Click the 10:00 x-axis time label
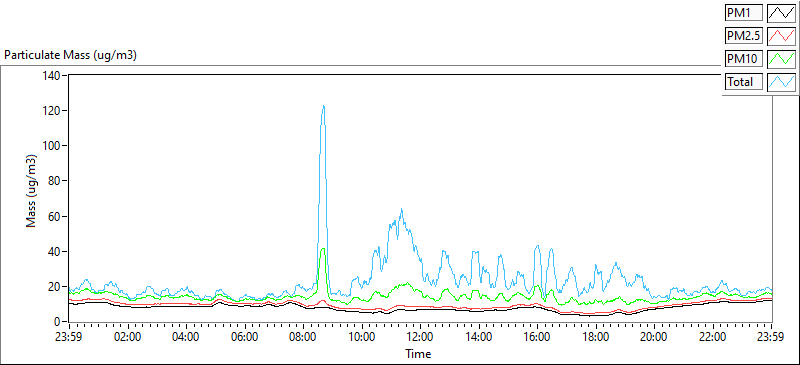Image resolution: width=800 pixels, height=365 pixels. click(x=362, y=337)
